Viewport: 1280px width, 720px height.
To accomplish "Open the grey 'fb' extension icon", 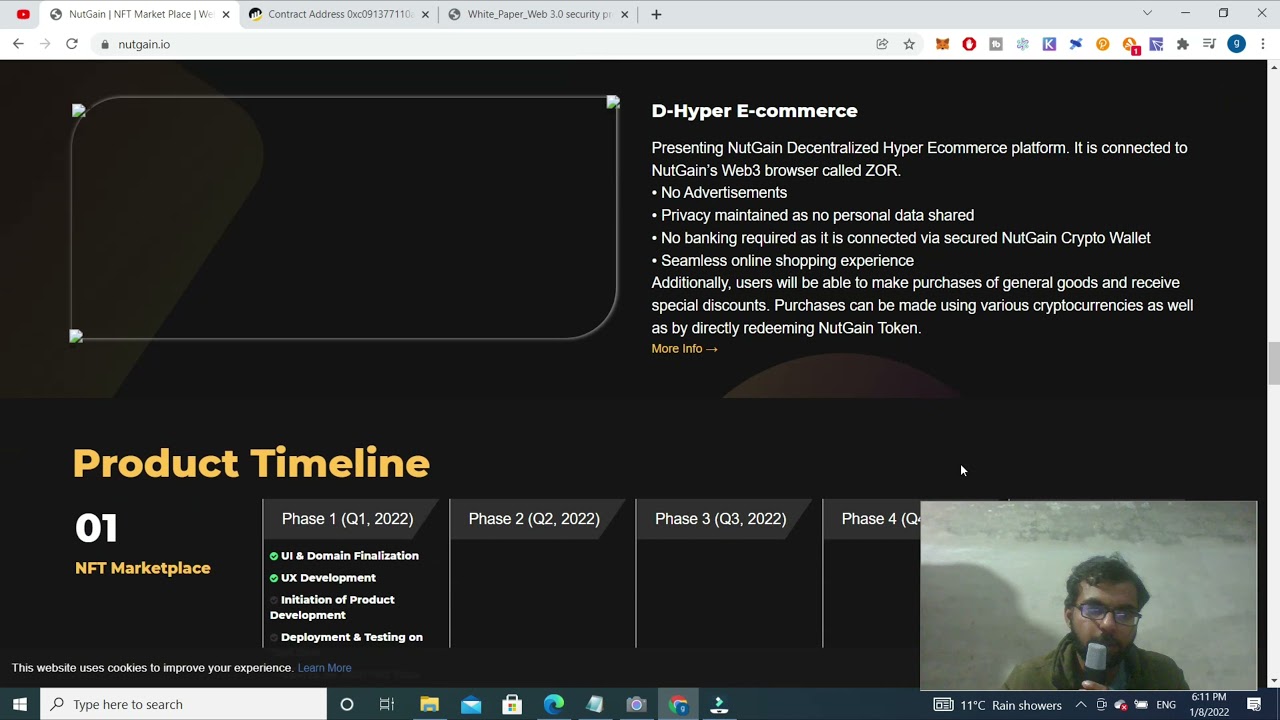I will (x=996, y=44).
